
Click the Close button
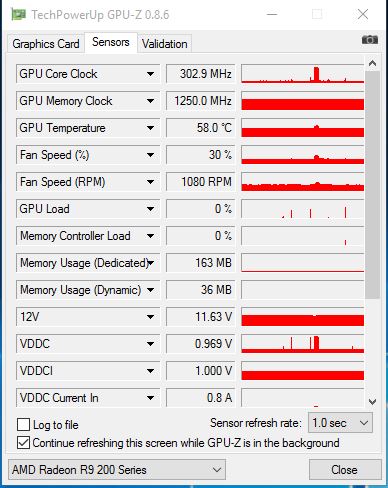345,470
